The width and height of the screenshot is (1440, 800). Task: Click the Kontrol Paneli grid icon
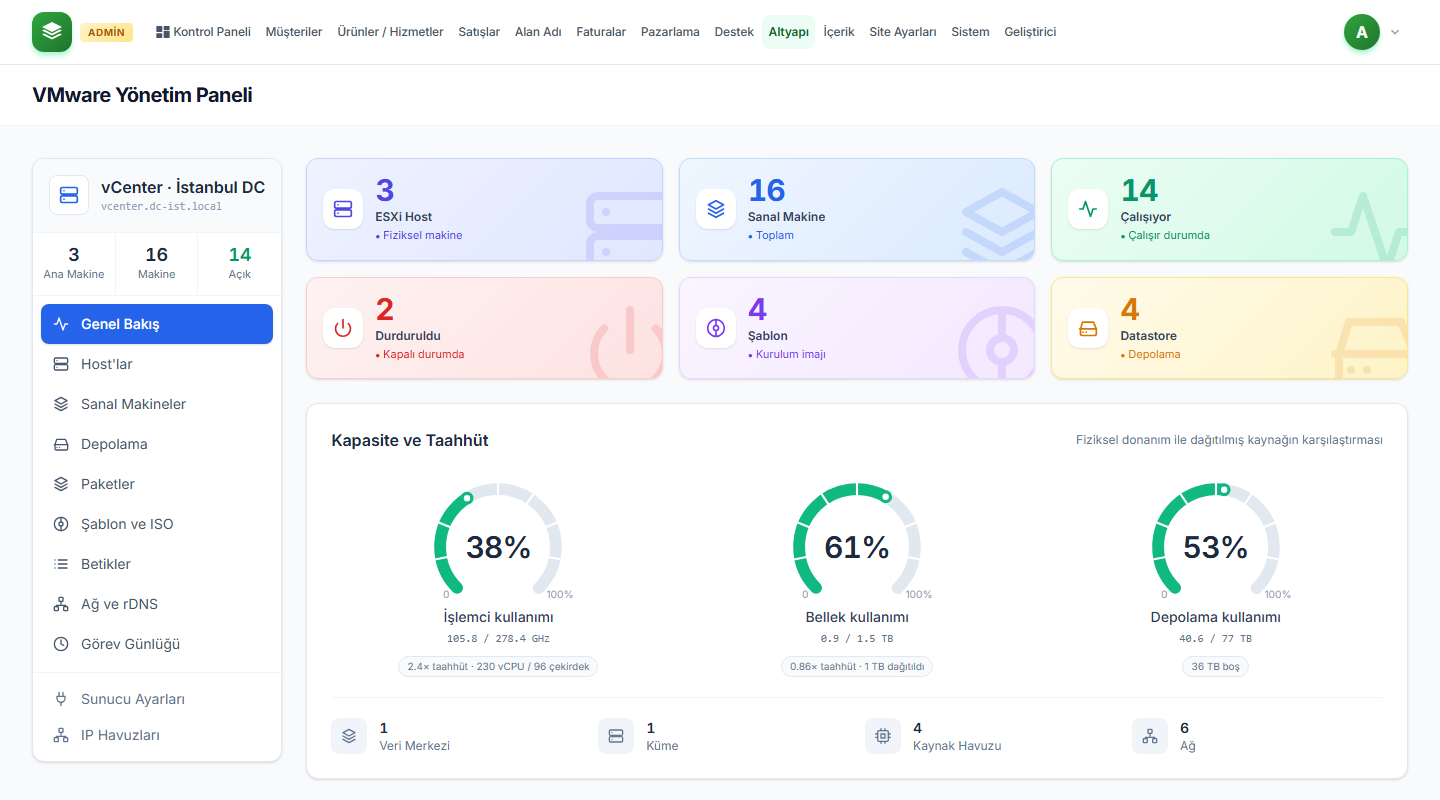pyautogui.click(x=163, y=32)
